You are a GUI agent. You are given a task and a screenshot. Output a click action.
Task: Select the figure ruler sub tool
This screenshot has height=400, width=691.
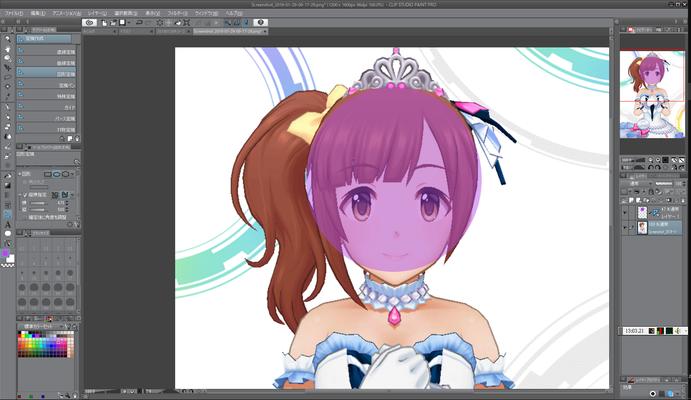[46, 74]
